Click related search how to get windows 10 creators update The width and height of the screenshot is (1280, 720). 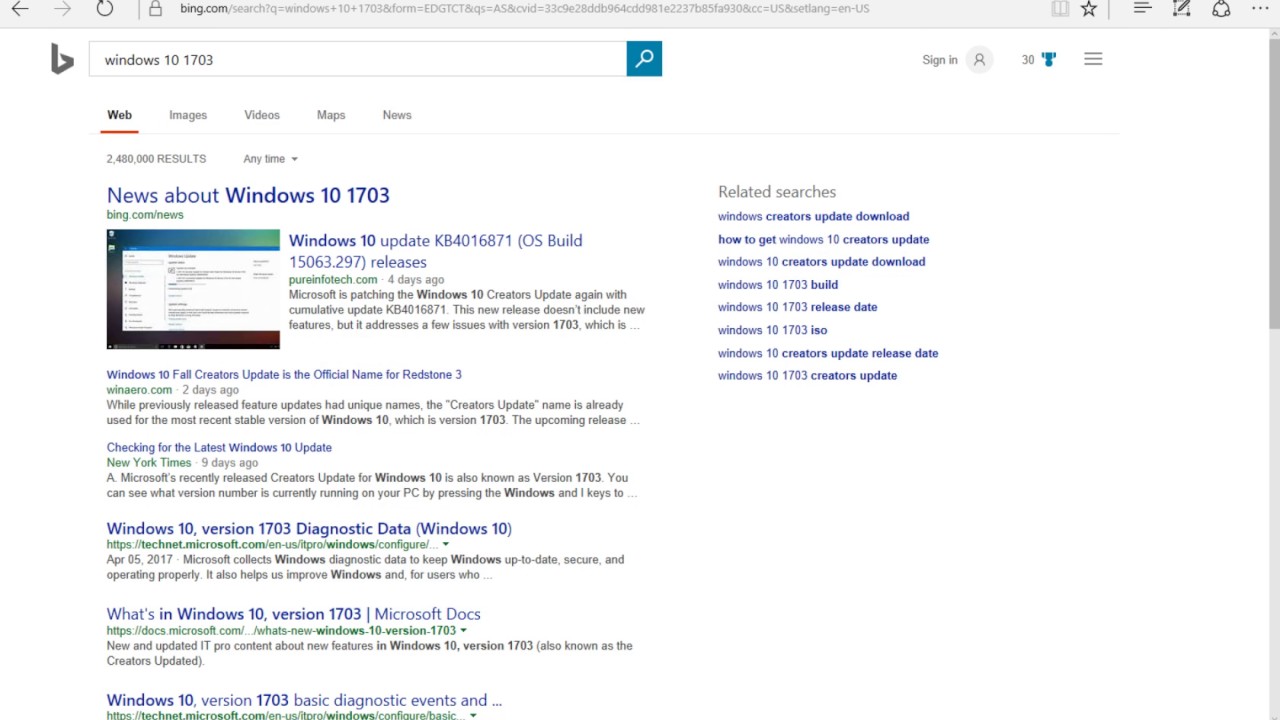[x=823, y=240]
